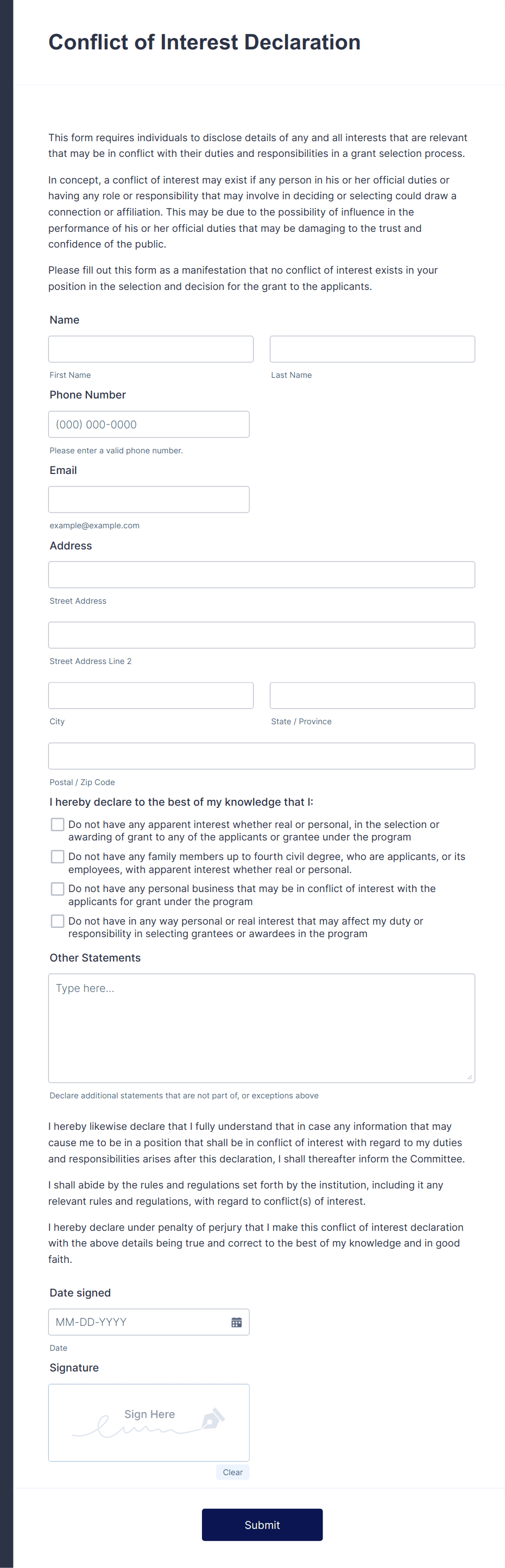The height and width of the screenshot is (1568, 505).
Task: Check the box about family members up to fourth civil degree
Action: [x=57, y=856]
